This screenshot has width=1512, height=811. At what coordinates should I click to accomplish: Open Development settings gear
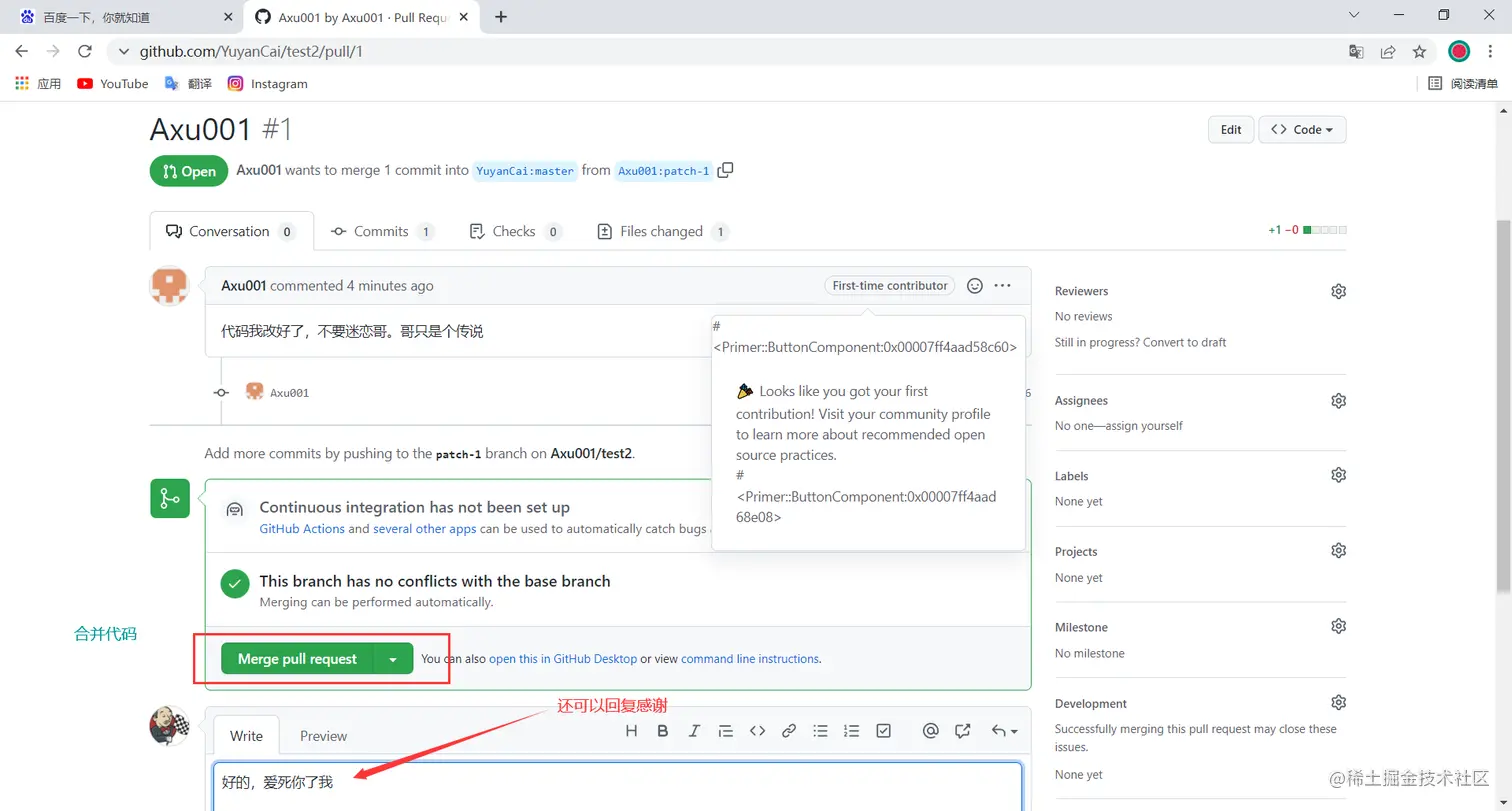pos(1338,702)
